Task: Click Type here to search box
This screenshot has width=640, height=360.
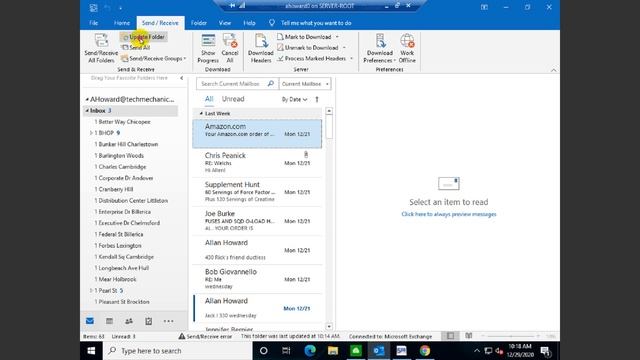Action: (178, 351)
